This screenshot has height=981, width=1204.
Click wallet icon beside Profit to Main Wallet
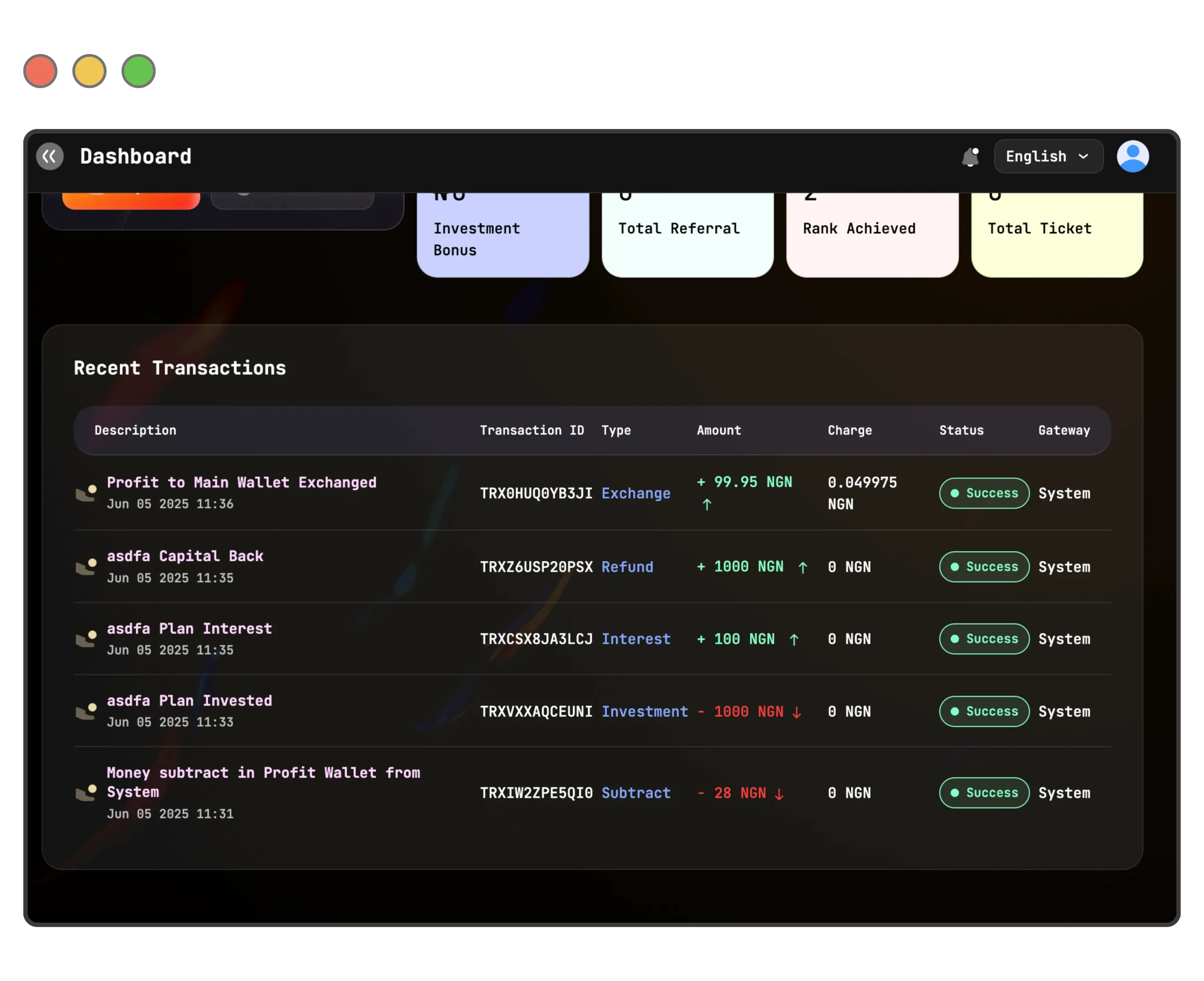87,493
